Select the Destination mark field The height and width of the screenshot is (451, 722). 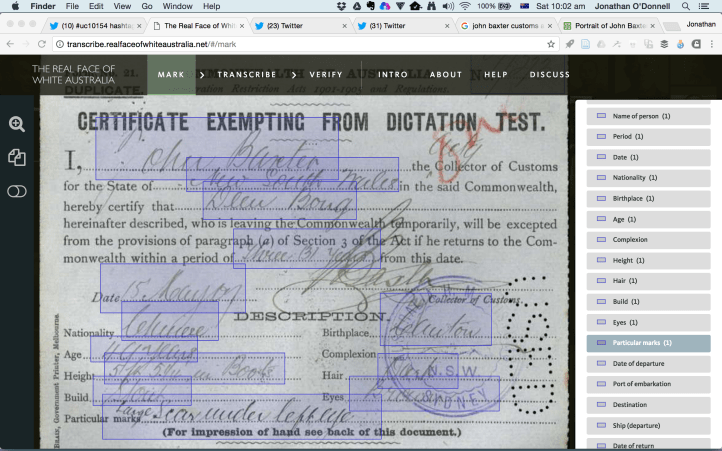click(x=648, y=404)
